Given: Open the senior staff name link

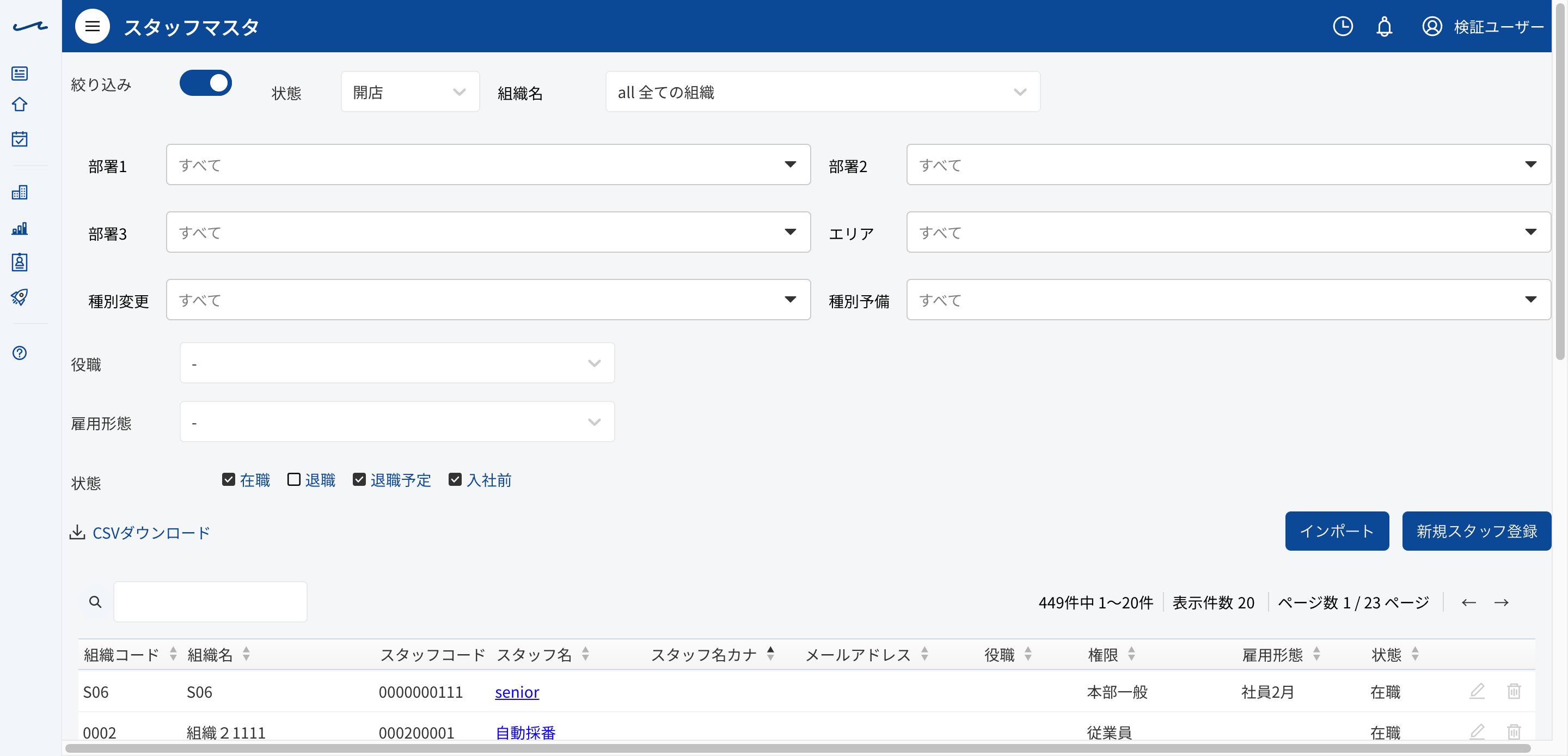Looking at the screenshot, I should (517, 692).
